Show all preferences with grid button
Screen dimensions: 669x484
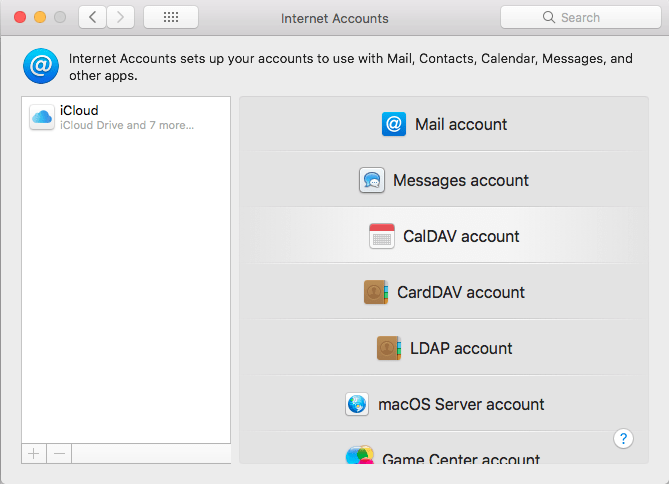[171, 17]
